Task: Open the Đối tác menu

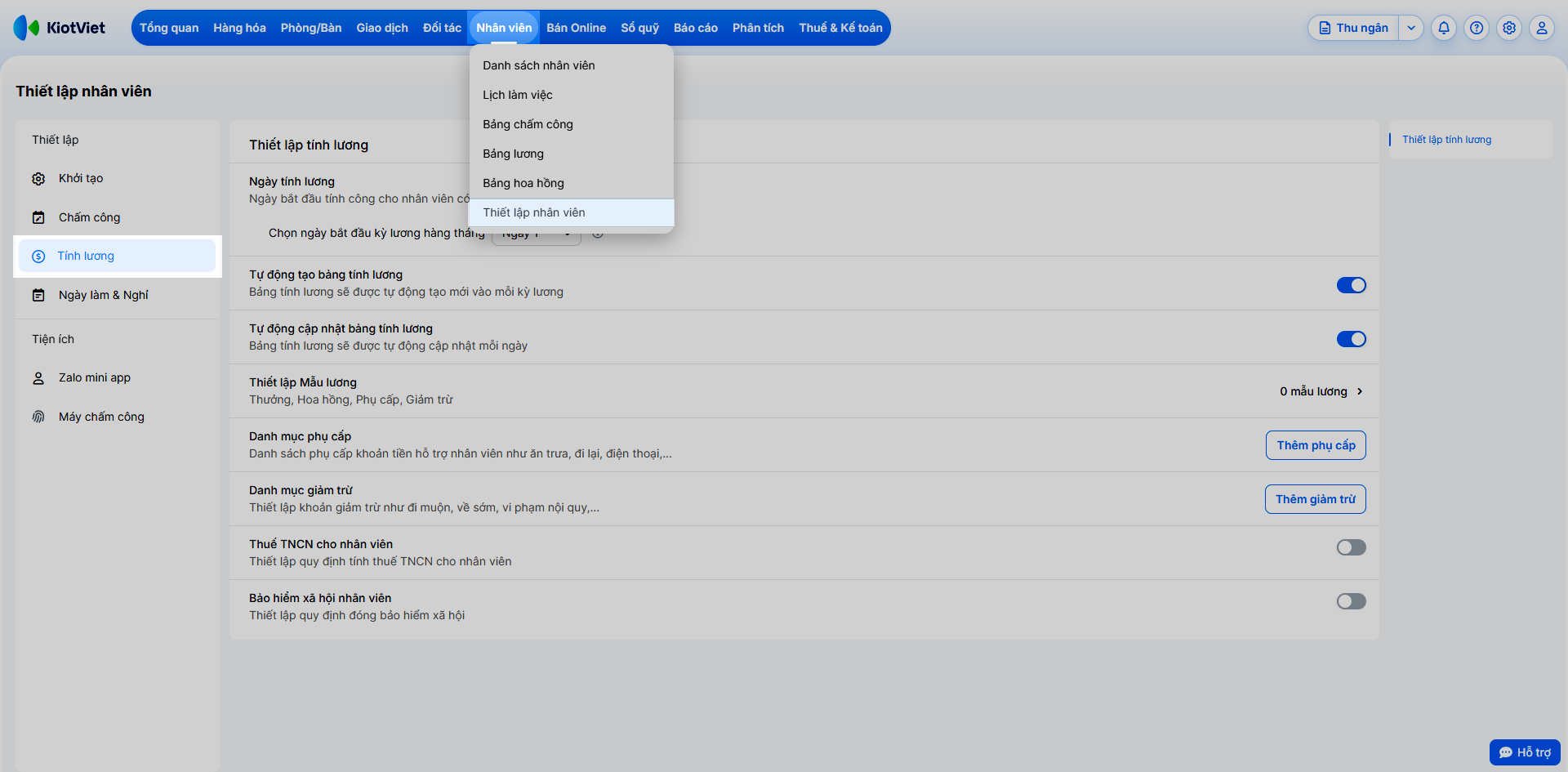Action: (442, 28)
